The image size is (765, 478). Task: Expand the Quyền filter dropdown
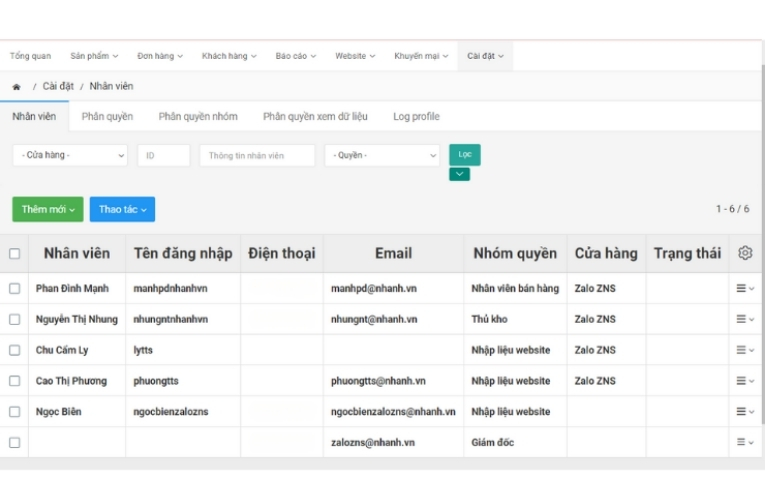381,156
